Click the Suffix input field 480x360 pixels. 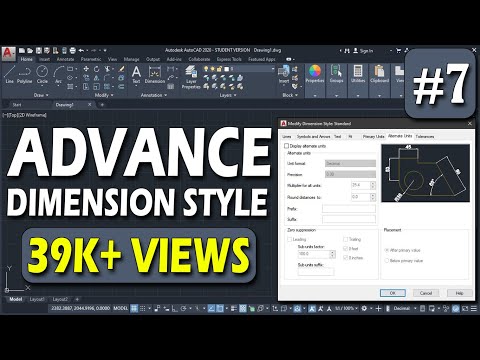pos(349,219)
